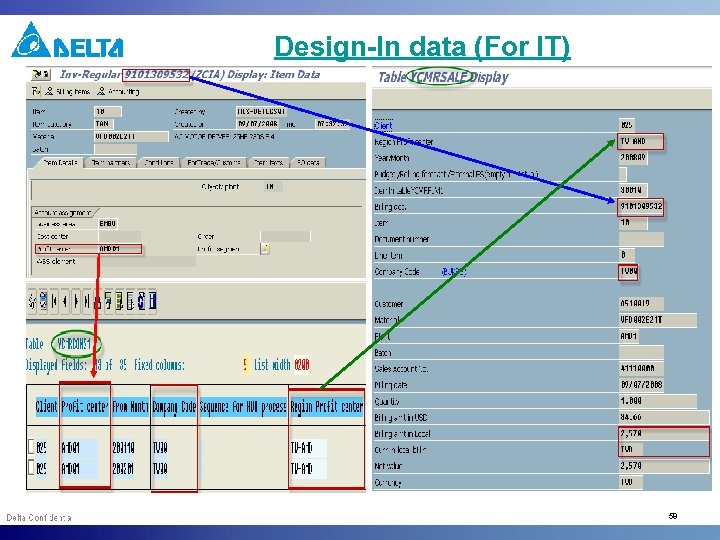Open Accounting from the toolbar
Viewport: 720px width, 540px height.
coord(118,91)
